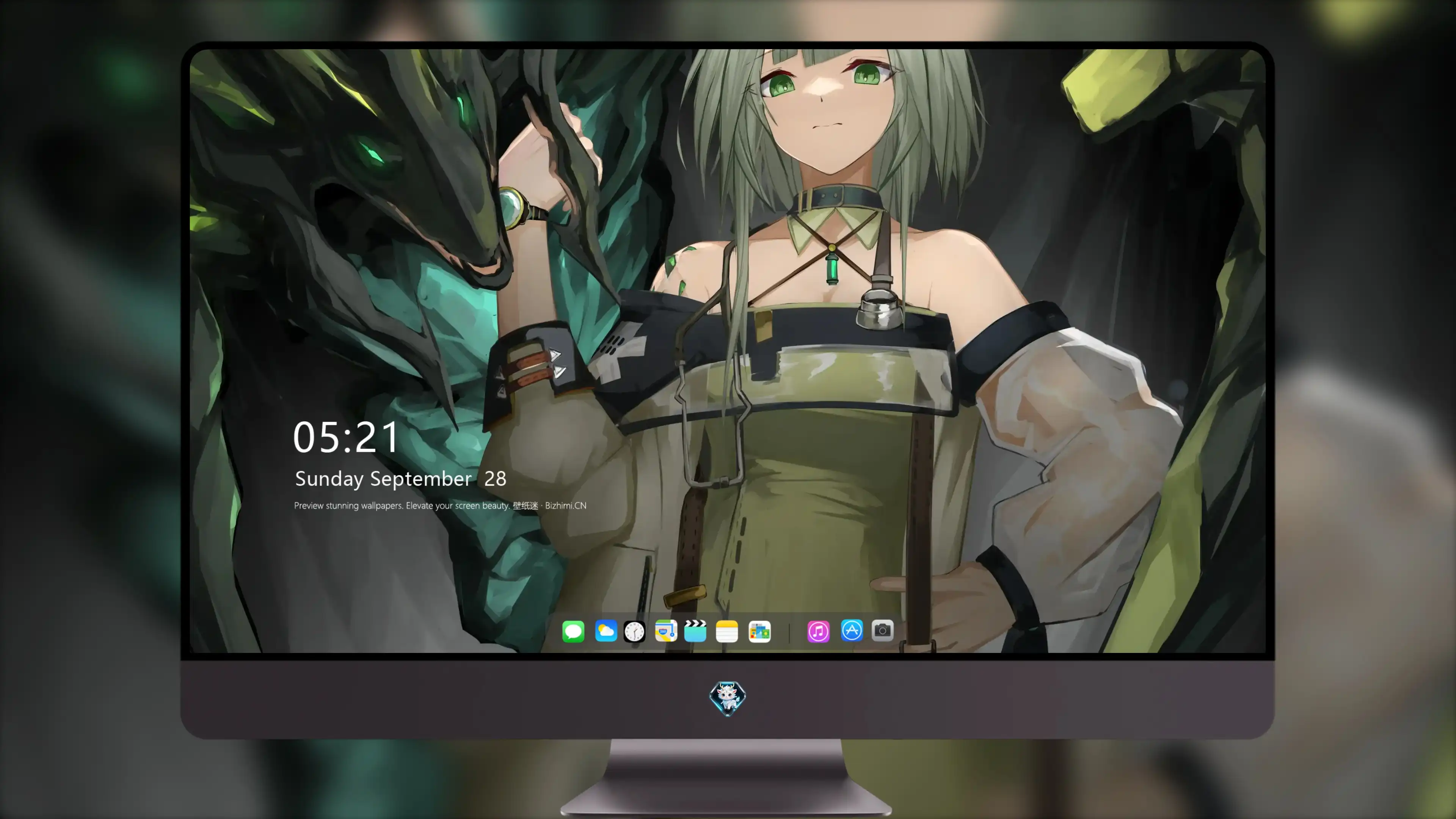Click the 'Preview stunning wallpapers' caption
This screenshot has height=819, width=1456.
440,505
